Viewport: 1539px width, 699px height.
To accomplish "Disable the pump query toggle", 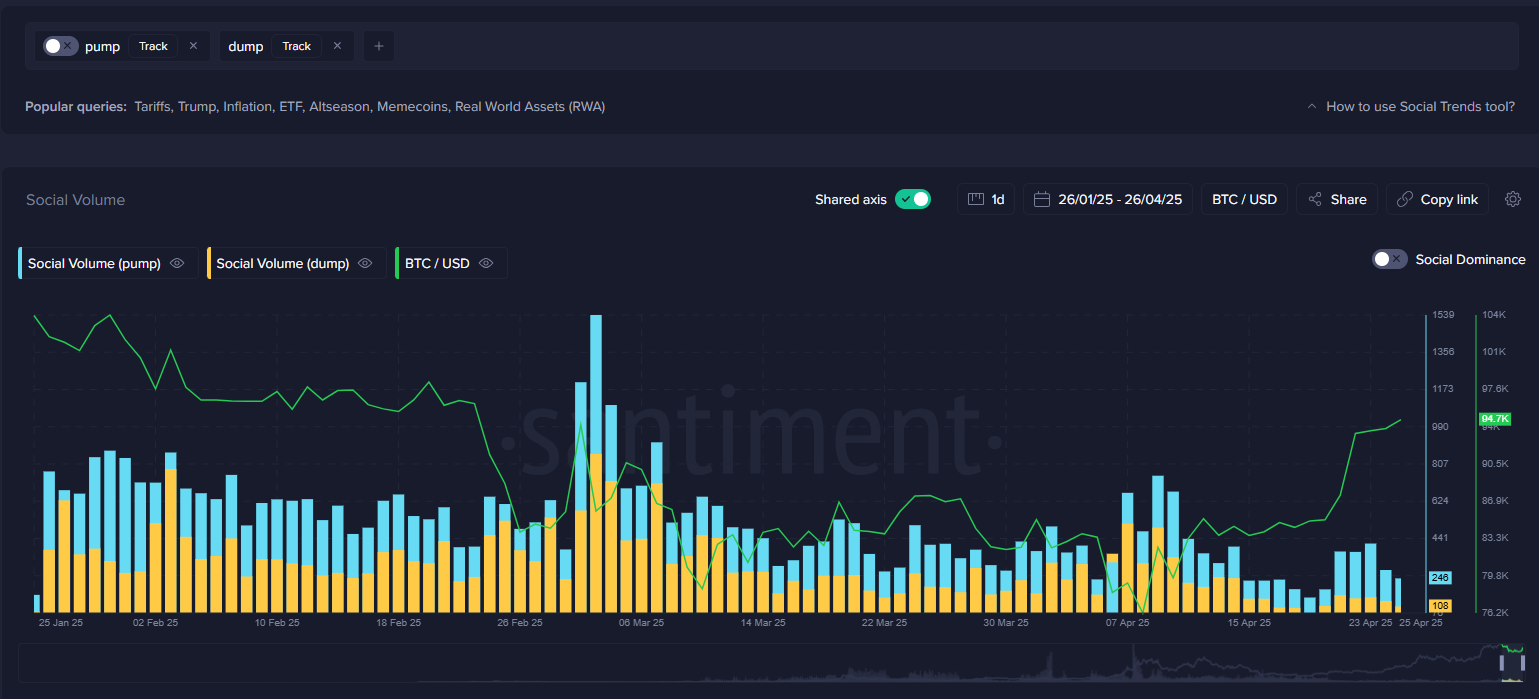I will pyautogui.click(x=59, y=45).
